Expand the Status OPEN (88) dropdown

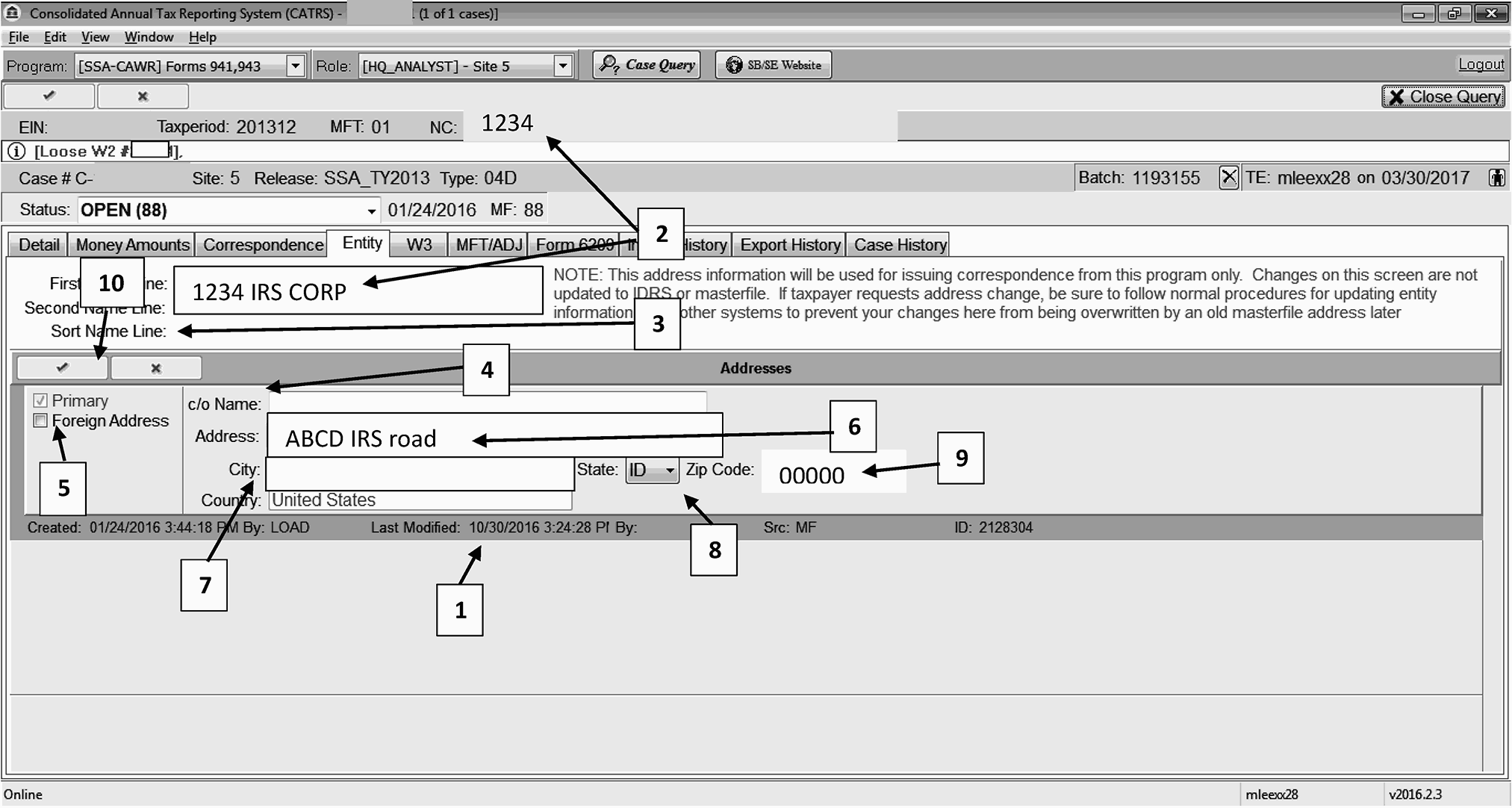(371, 211)
